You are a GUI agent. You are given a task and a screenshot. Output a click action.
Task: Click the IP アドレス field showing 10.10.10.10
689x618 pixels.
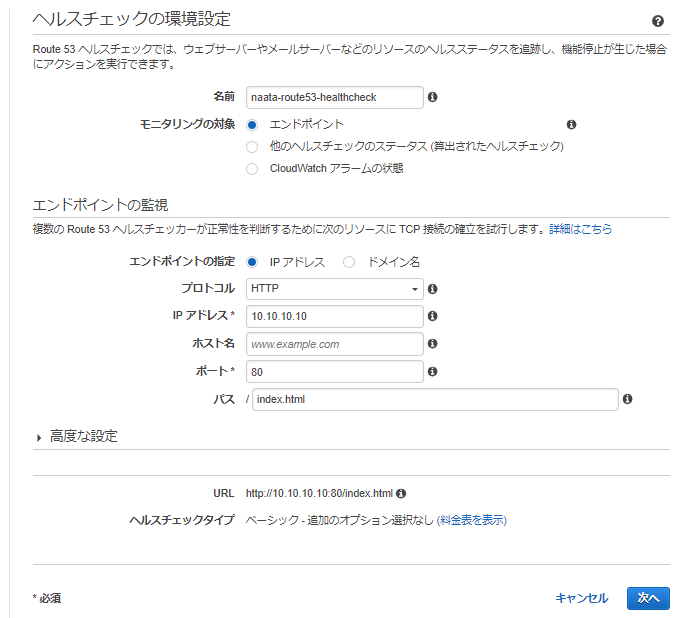coord(334,316)
